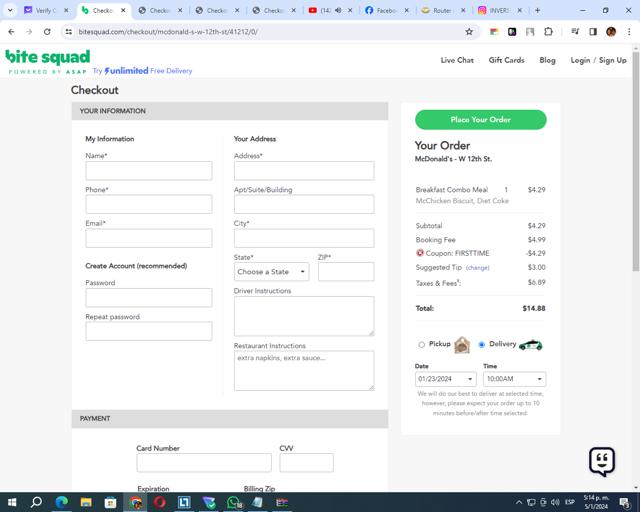
Task: Open the browser extensions puzzle icon
Action: point(549,31)
